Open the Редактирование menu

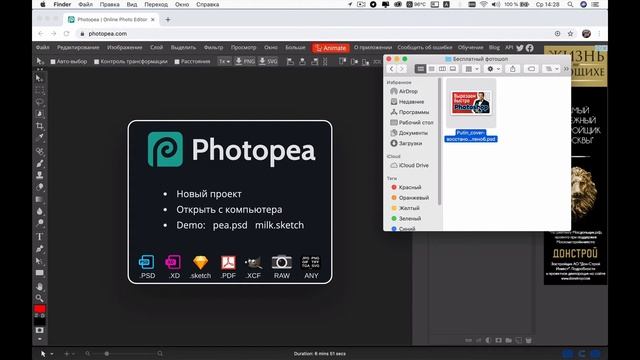click(x=78, y=48)
